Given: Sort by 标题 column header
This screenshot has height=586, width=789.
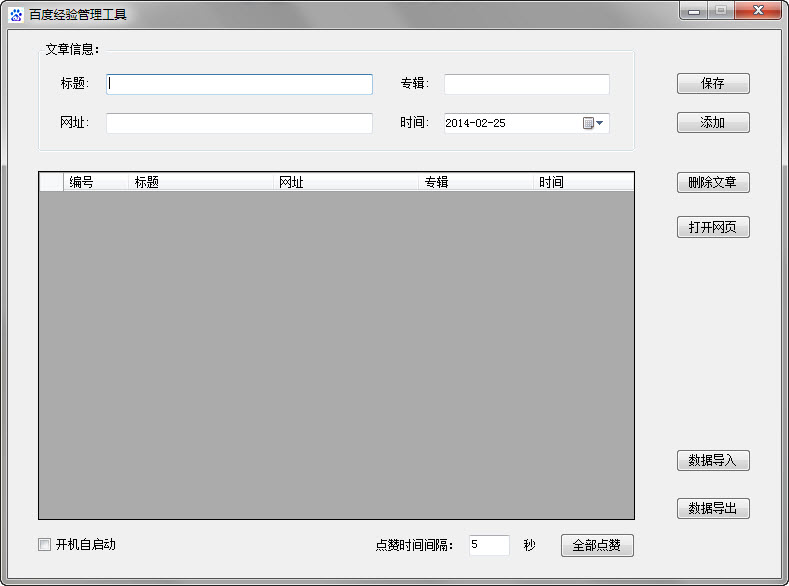Looking at the screenshot, I should pyautogui.click(x=201, y=182).
